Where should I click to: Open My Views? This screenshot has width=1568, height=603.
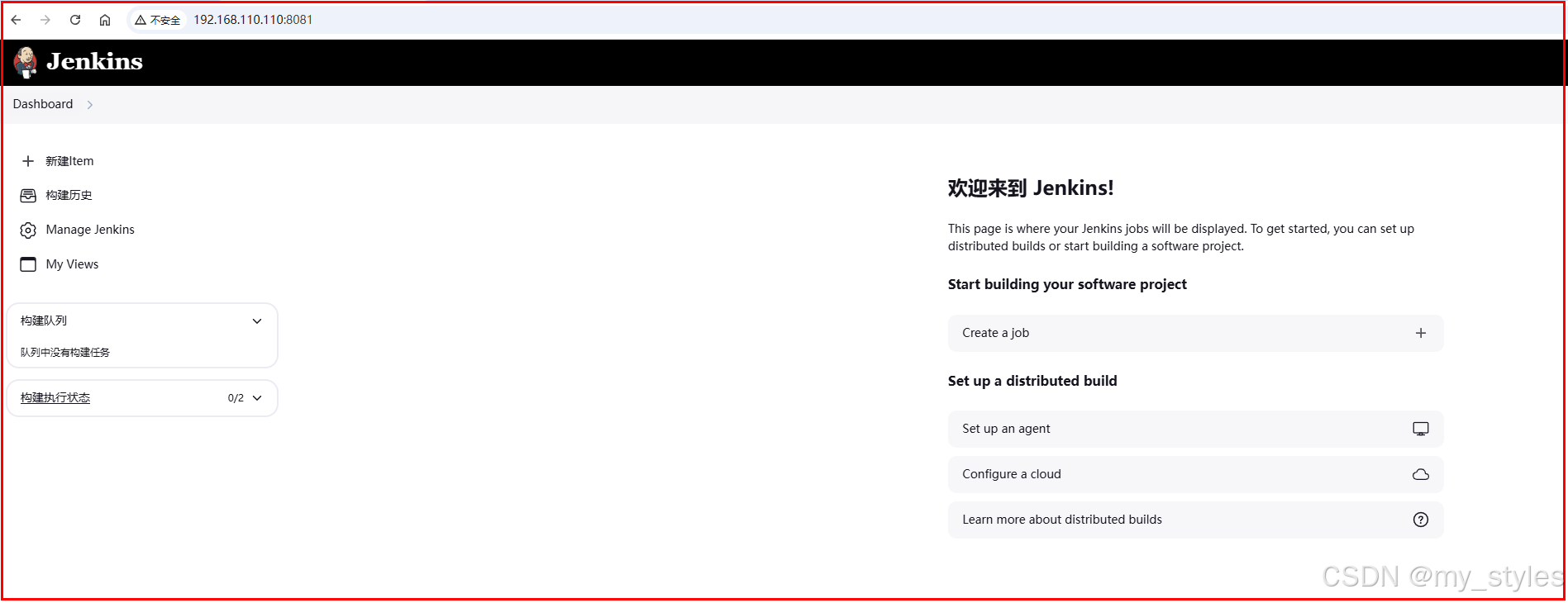72,264
